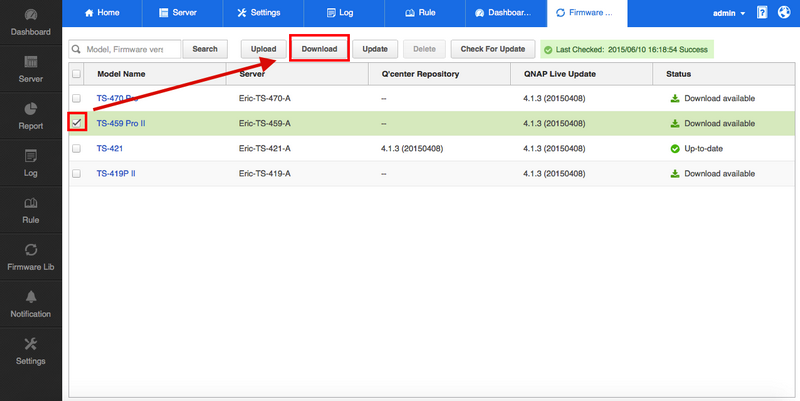Select the Firmware tab
800x401 pixels.
pos(587,13)
